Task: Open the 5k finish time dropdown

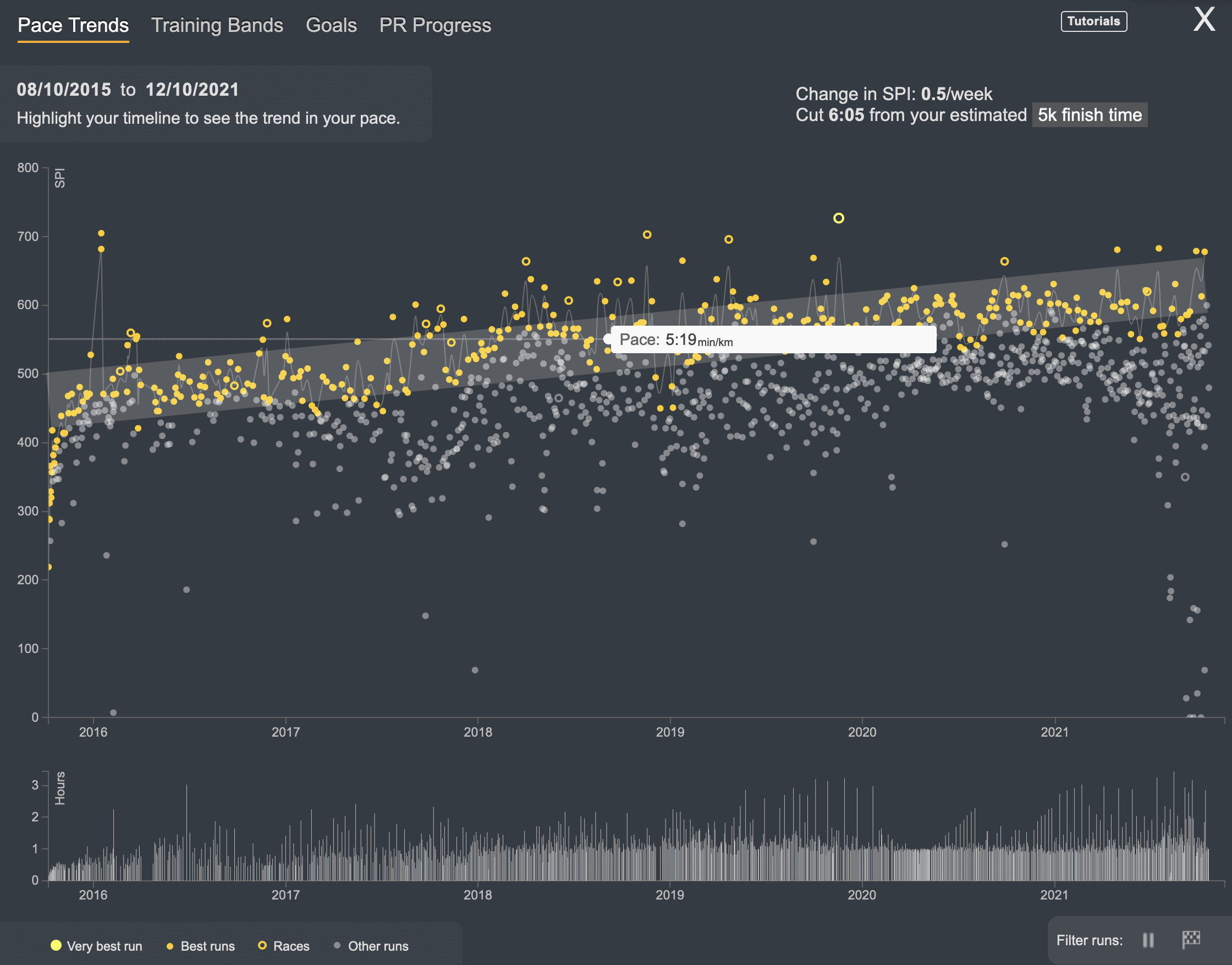Action: click(x=1089, y=114)
